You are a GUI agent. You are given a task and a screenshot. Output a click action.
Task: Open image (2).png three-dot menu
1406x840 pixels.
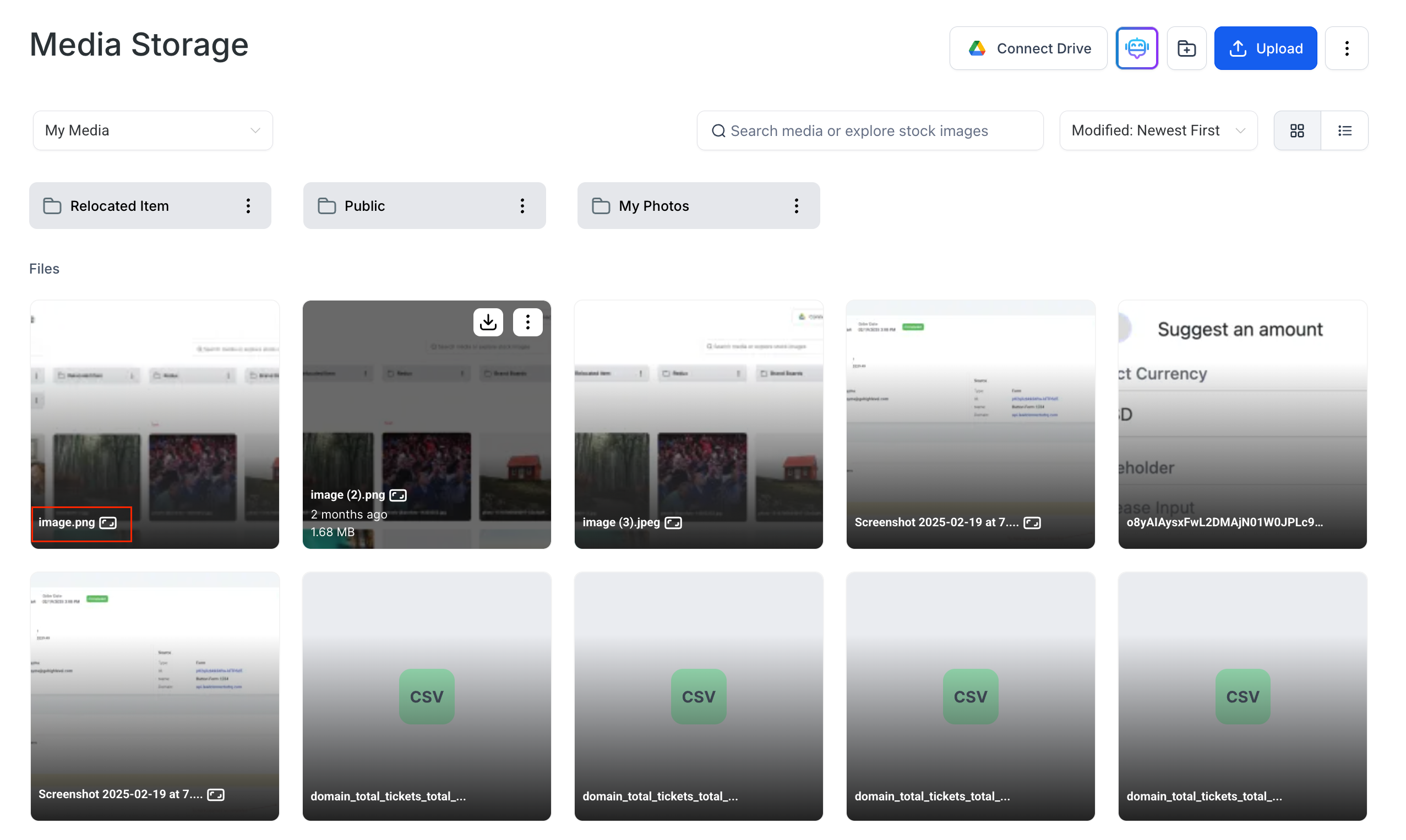pos(527,322)
